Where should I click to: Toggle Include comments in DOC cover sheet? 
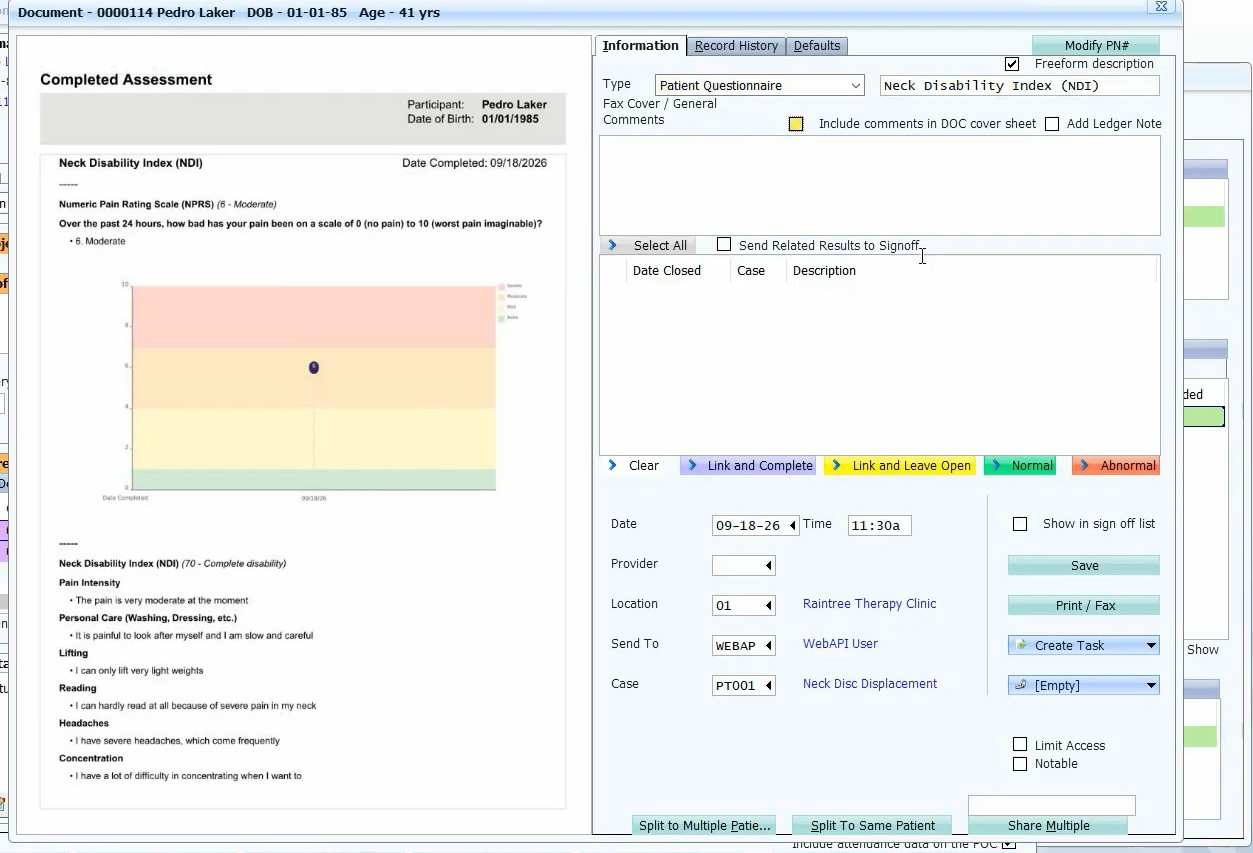click(796, 124)
